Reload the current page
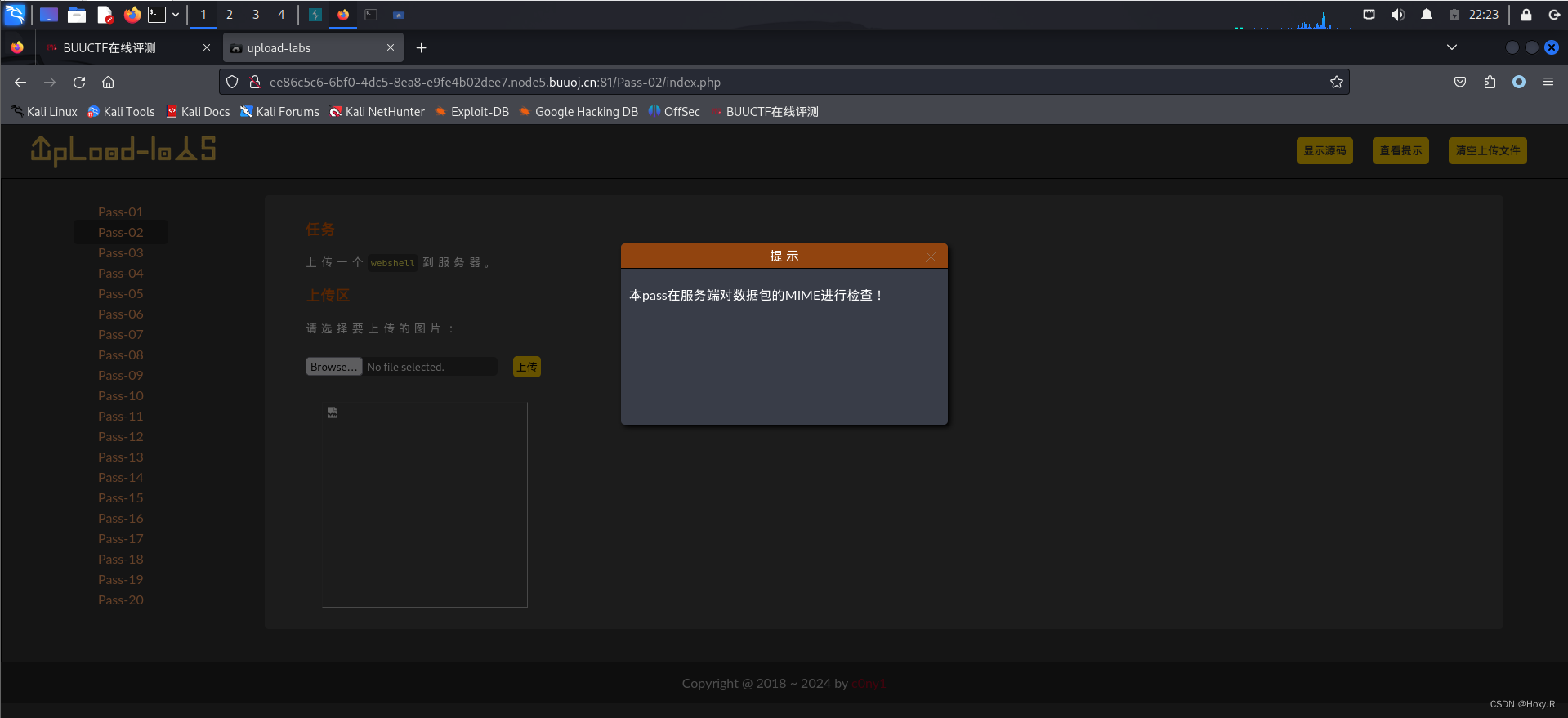 [x=79, y=82]
